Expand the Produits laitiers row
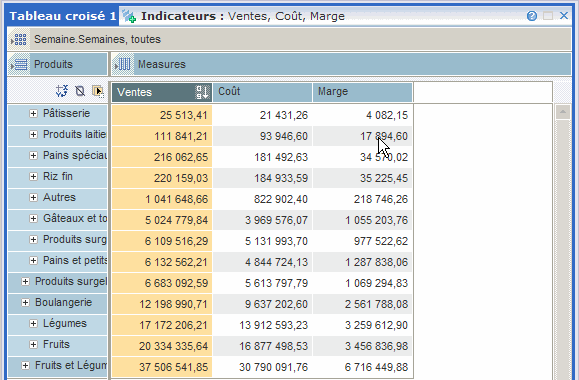 coord(33,134)
